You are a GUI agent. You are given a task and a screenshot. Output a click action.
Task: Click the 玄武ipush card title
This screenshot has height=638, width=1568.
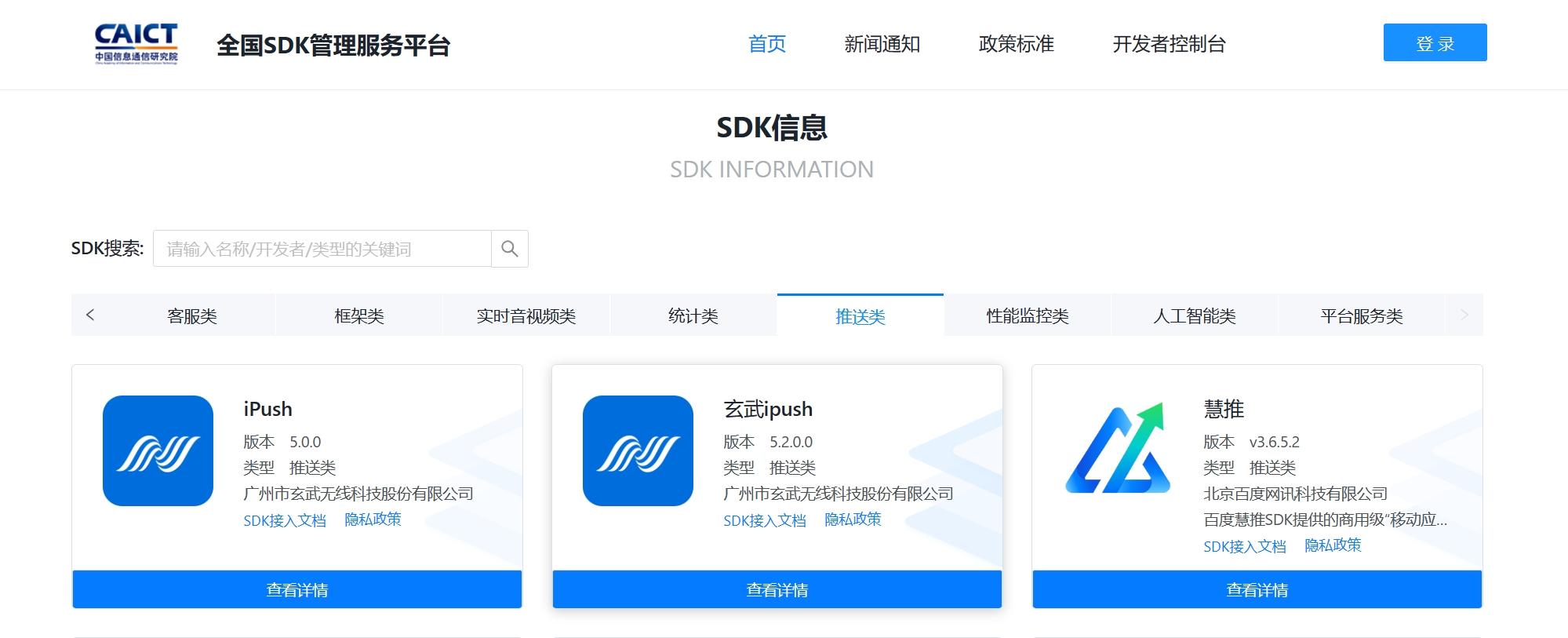(x=768, y=409)
